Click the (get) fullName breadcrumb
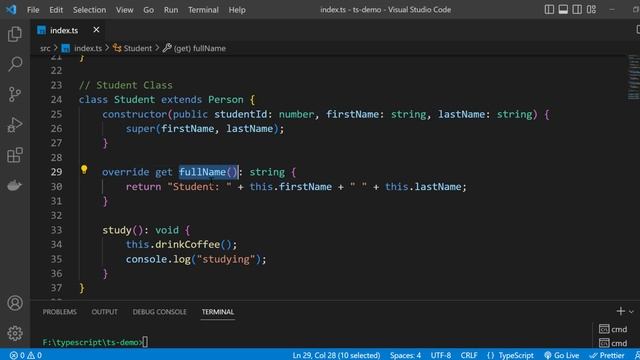 point(194,48)
